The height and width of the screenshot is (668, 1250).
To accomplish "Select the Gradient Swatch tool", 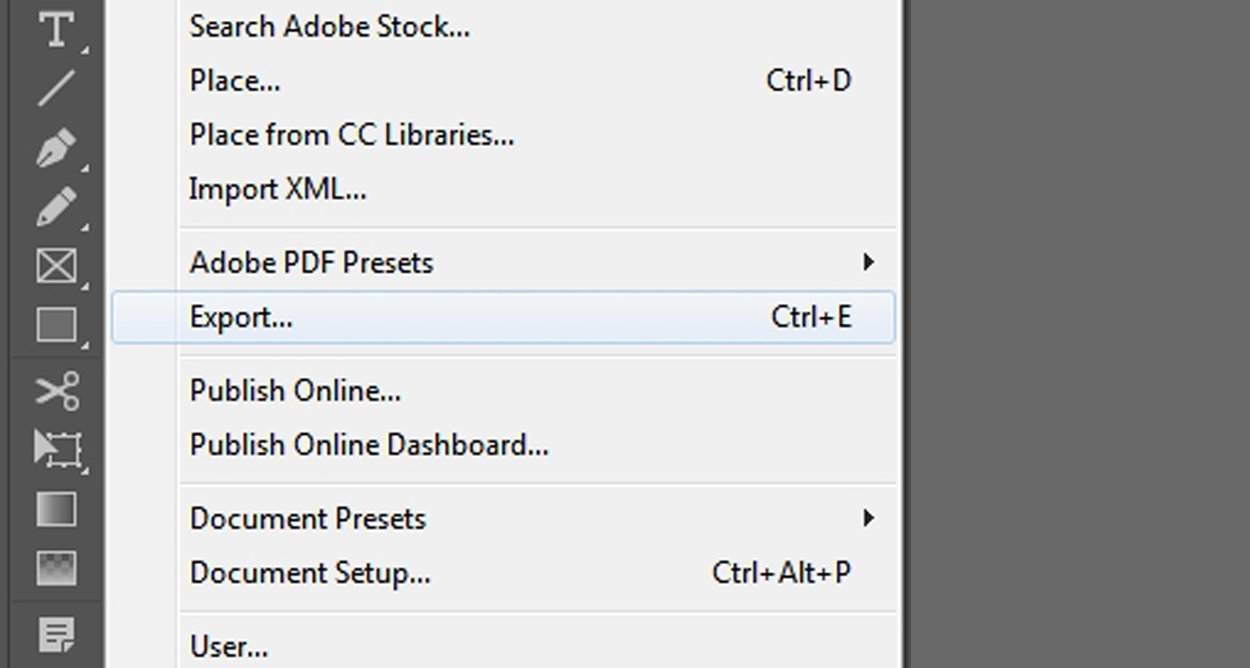I will 56,509.
